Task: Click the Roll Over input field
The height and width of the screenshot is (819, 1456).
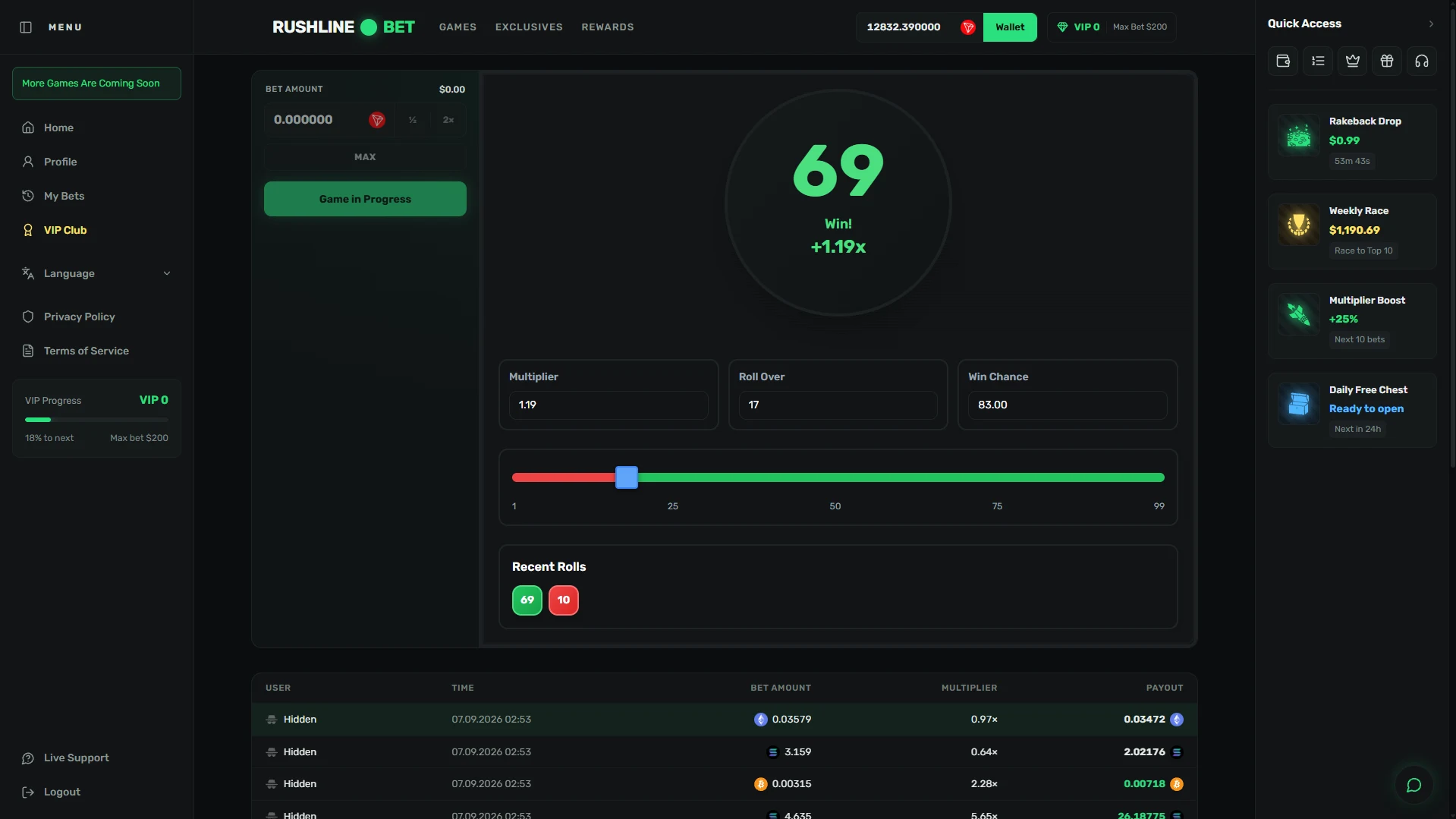Action: (838, 405)
